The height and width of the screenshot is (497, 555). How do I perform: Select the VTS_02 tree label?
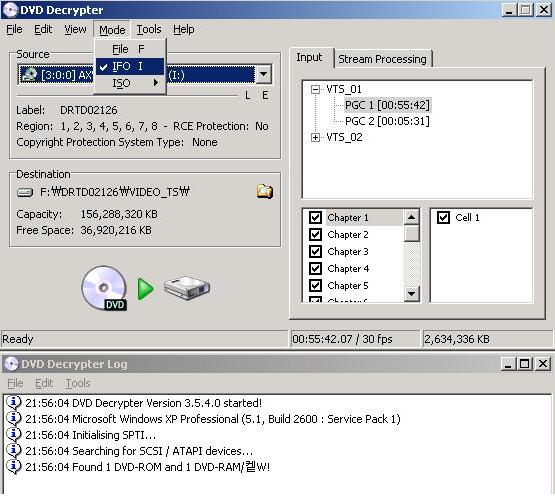click(x=344, y=137)
